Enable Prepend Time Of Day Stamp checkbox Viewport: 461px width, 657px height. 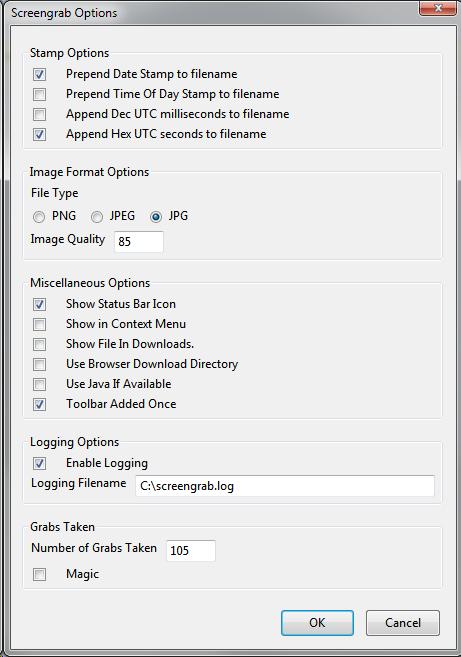coord(39,94)
